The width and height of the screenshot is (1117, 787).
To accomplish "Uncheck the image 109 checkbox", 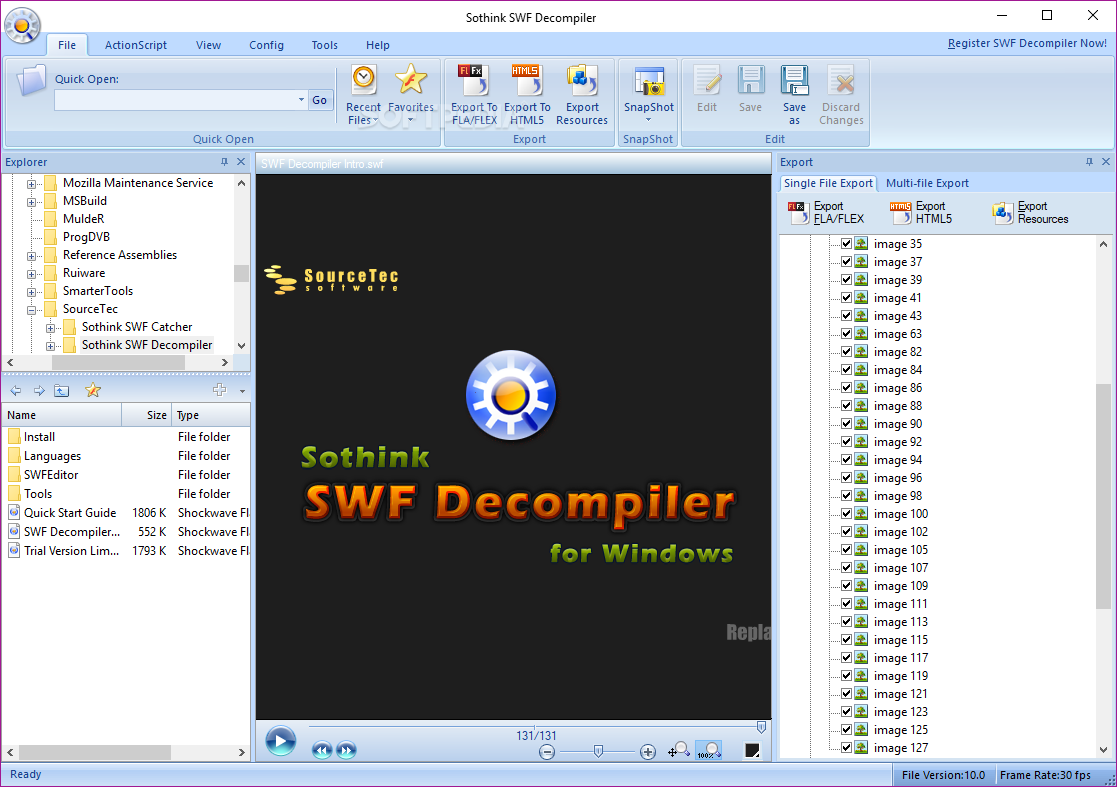I will click(846, 585).
